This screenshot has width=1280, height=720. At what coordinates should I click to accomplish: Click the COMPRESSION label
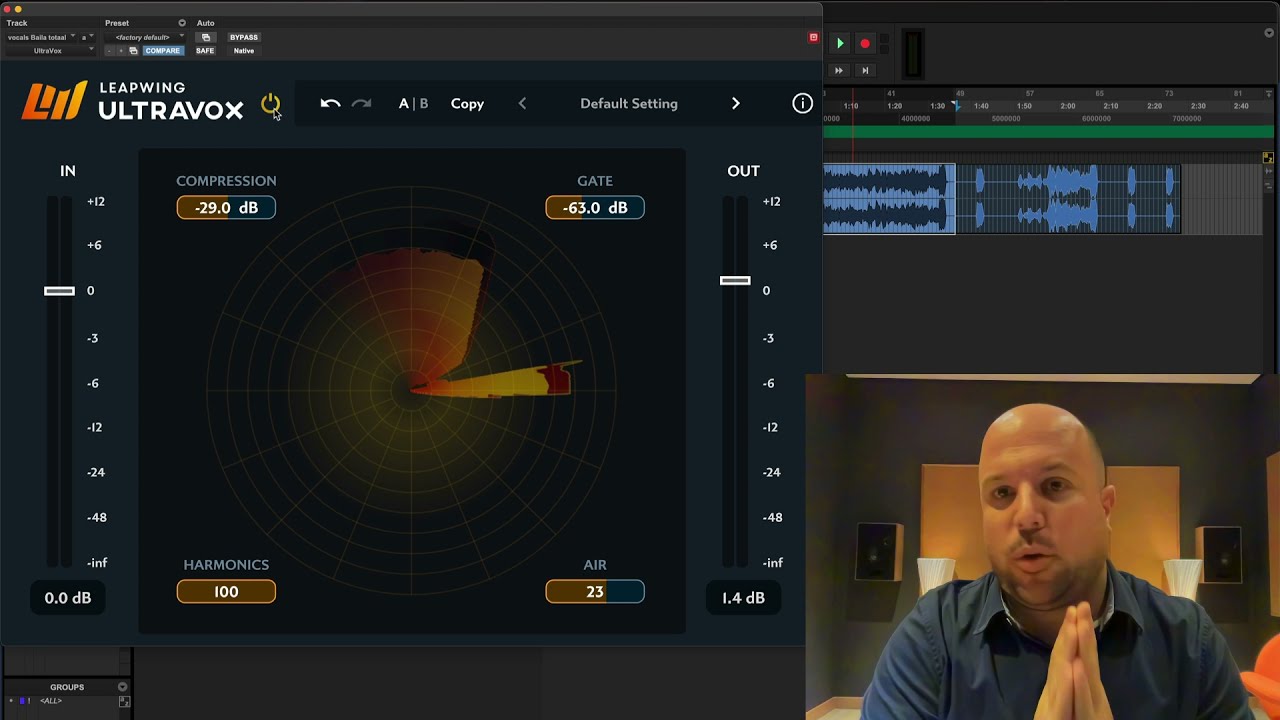(226, 181)
